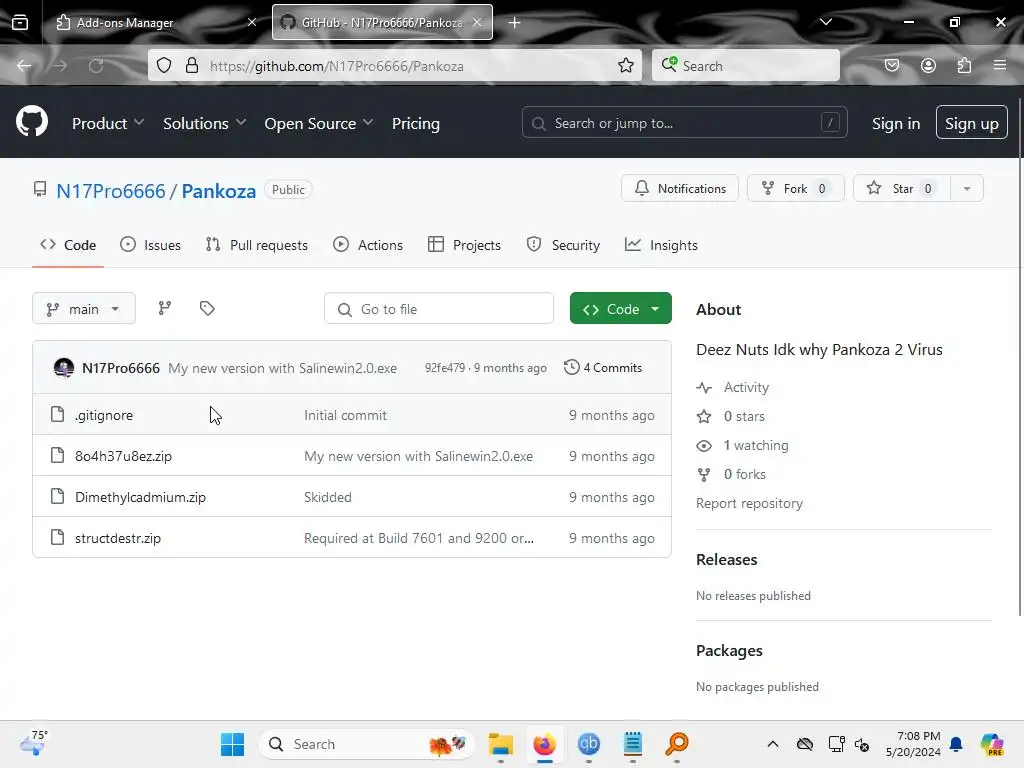Screen dimensions: 1024x768
Task: Open the structdestr.zip file
Action: (x=118, y=538)
